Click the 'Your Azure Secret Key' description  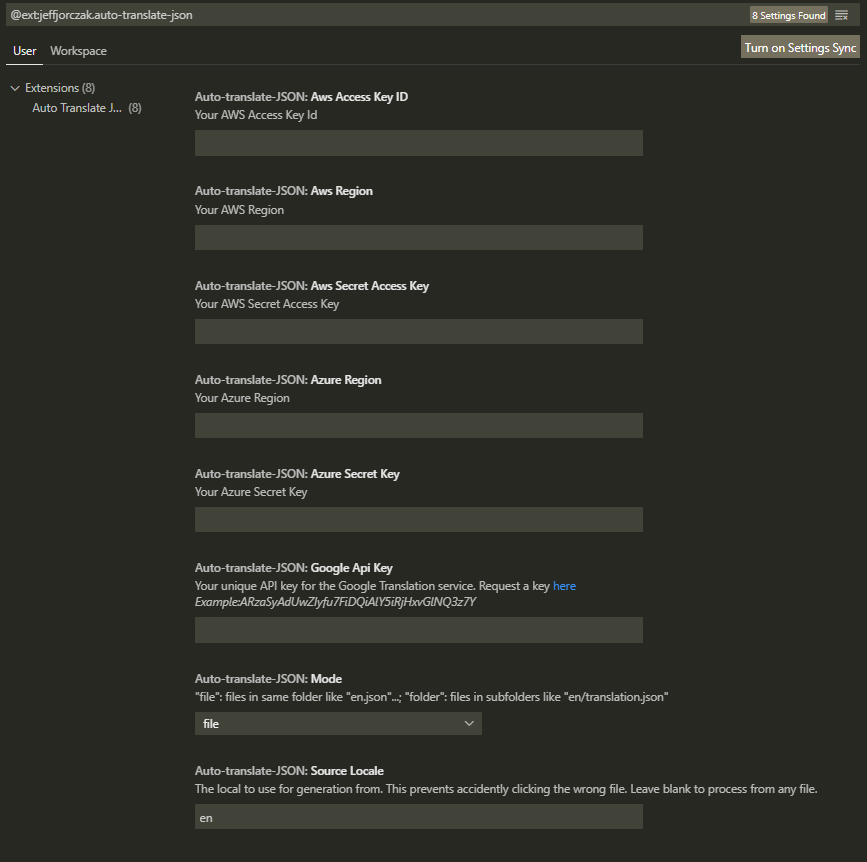pos(251,492)
